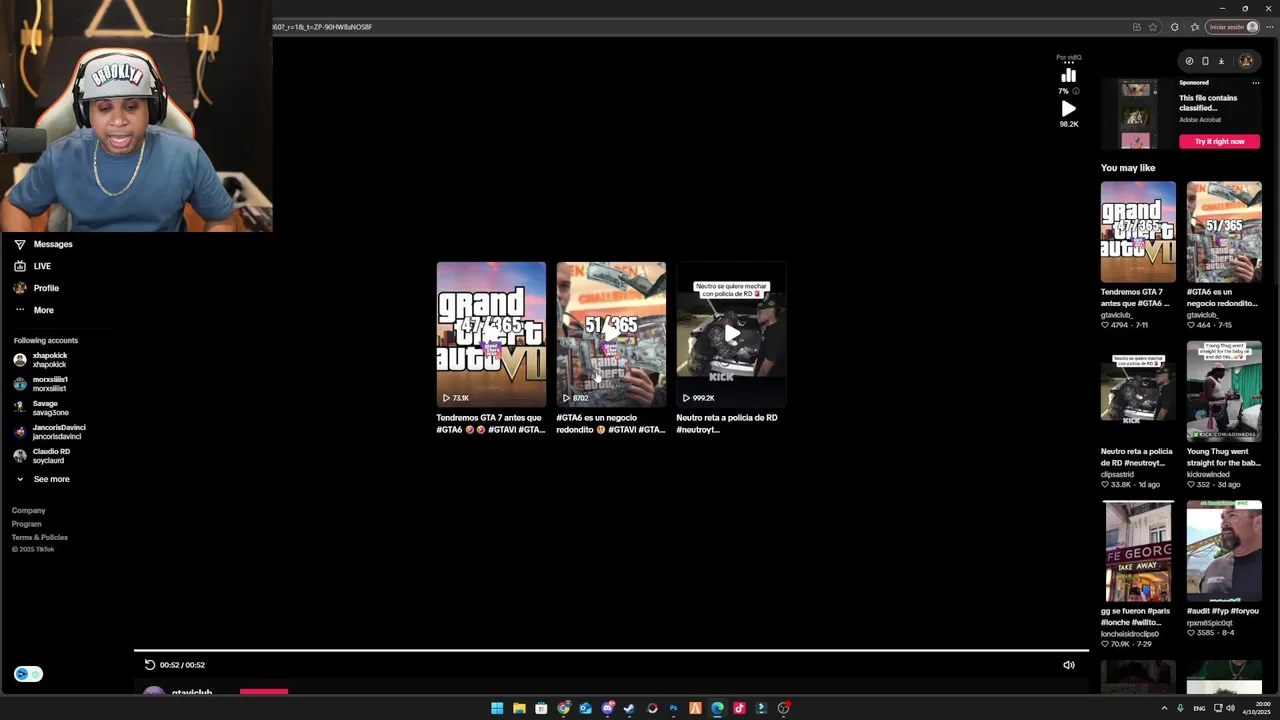Open File Explorer from taskbar
The width and height of the screenshot is (1280, 720).
519,708
